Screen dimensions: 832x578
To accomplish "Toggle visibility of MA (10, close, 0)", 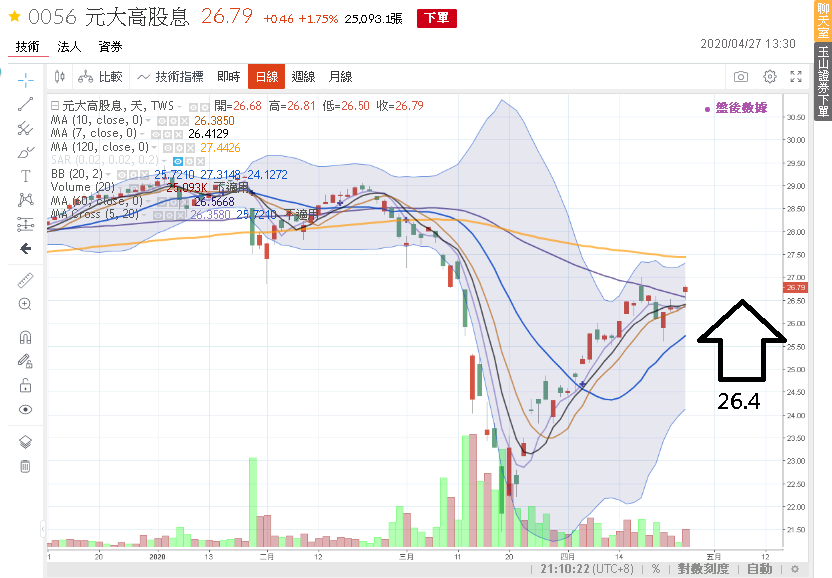I will [x=162, y=121].
